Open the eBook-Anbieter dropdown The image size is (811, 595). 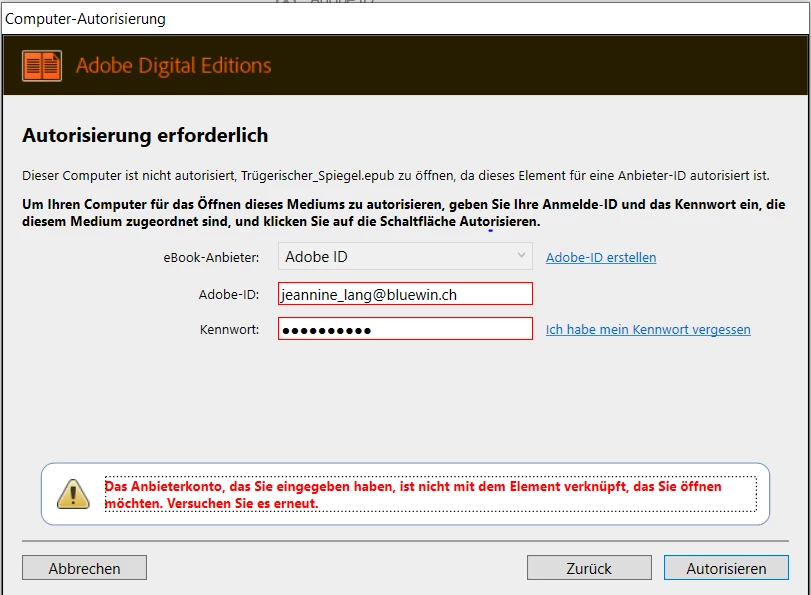coord(405,257)
